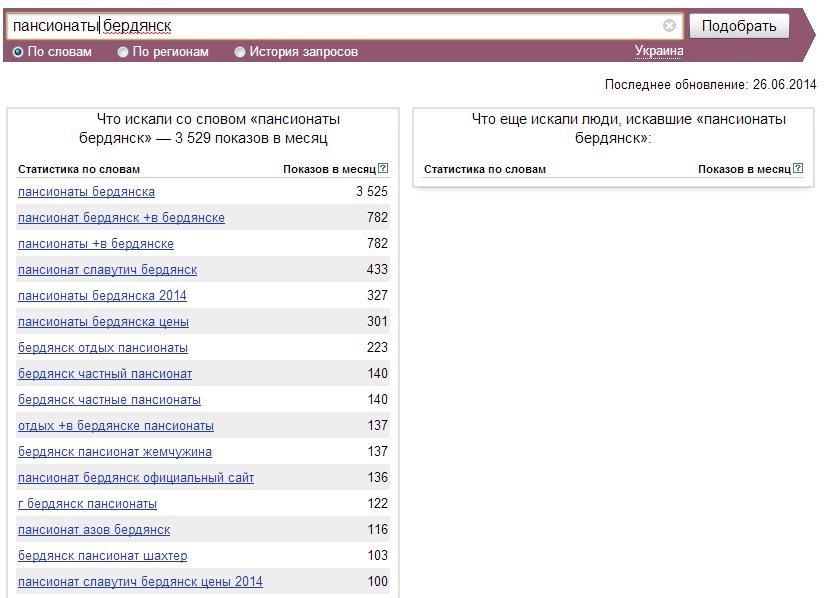Click the value '136' for официальный сайт row
Screen dimensions: 825x598
[377, 478]
